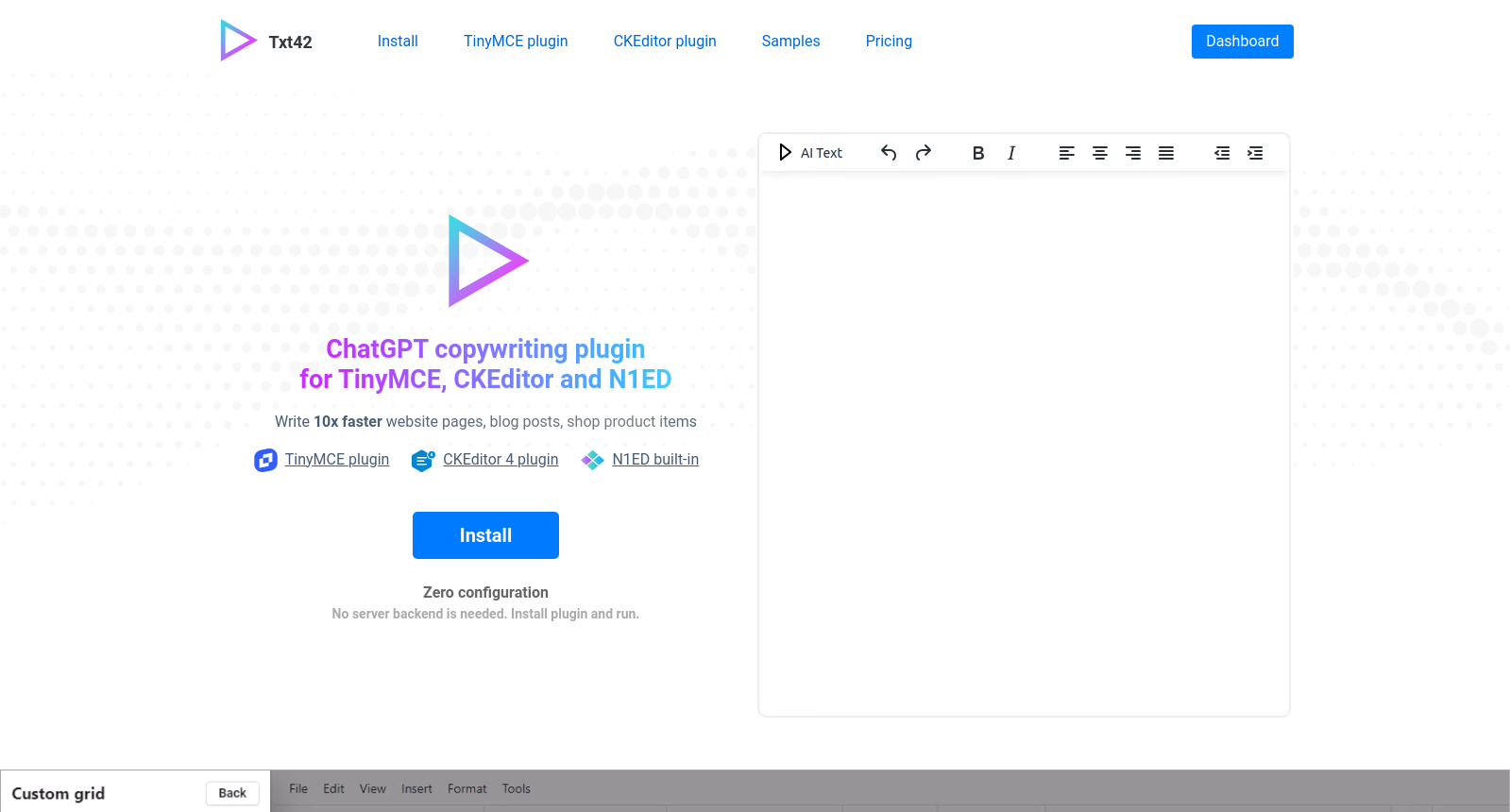Click the TinyMCE plugin logo icon

[x=265, y=460]
